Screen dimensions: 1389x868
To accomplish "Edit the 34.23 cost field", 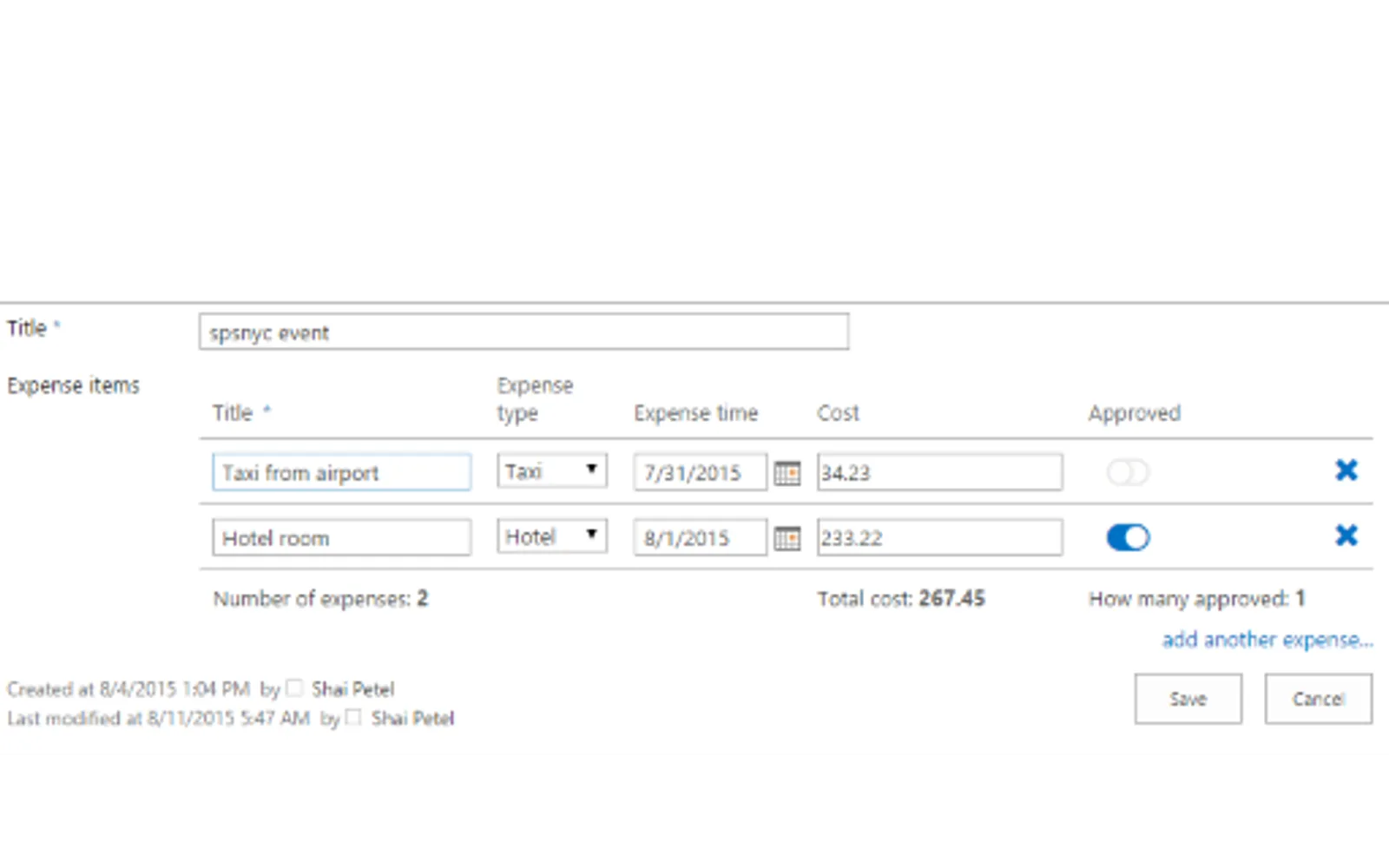I will (939, 472).
